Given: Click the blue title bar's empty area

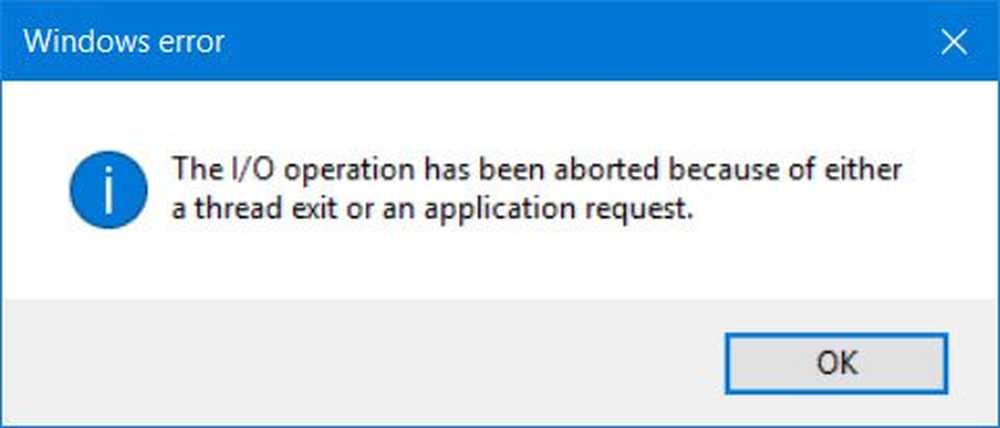Looking at the screenshot, I should [x=574, y=42].
